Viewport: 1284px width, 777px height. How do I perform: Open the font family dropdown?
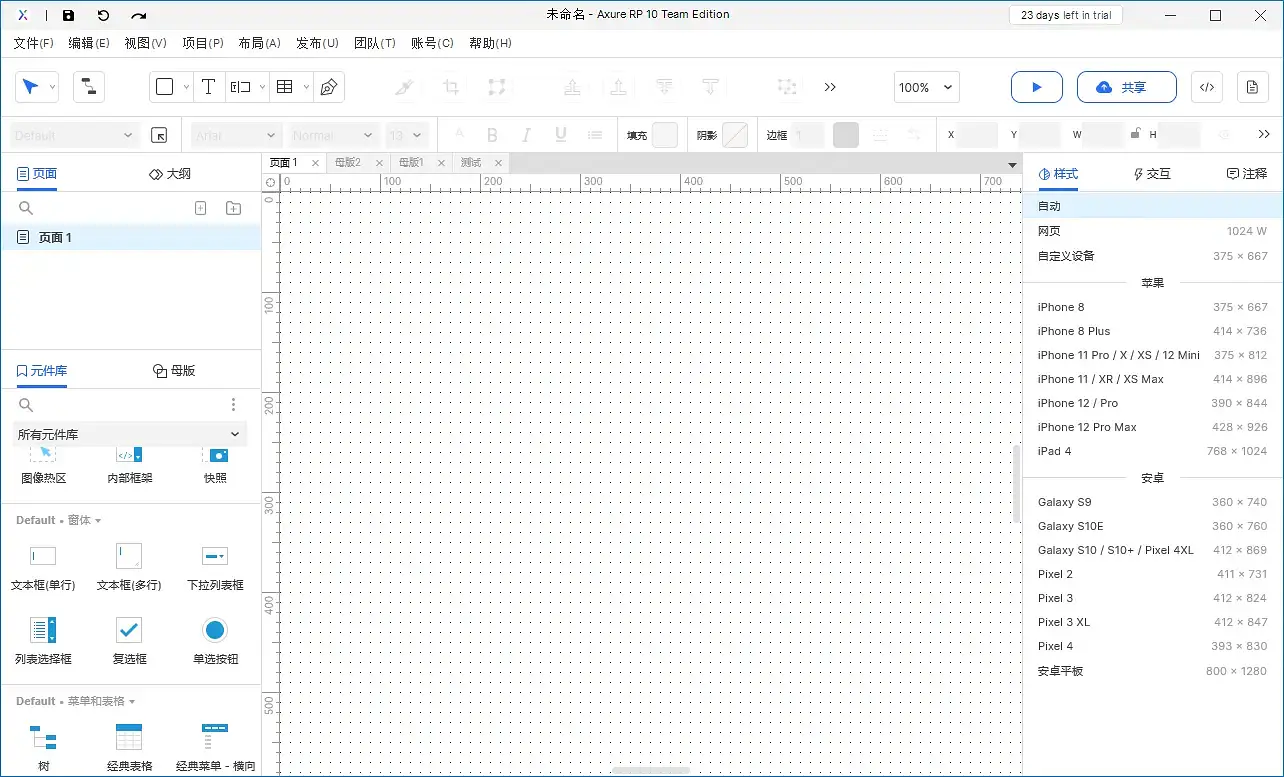tap(235, 134)
